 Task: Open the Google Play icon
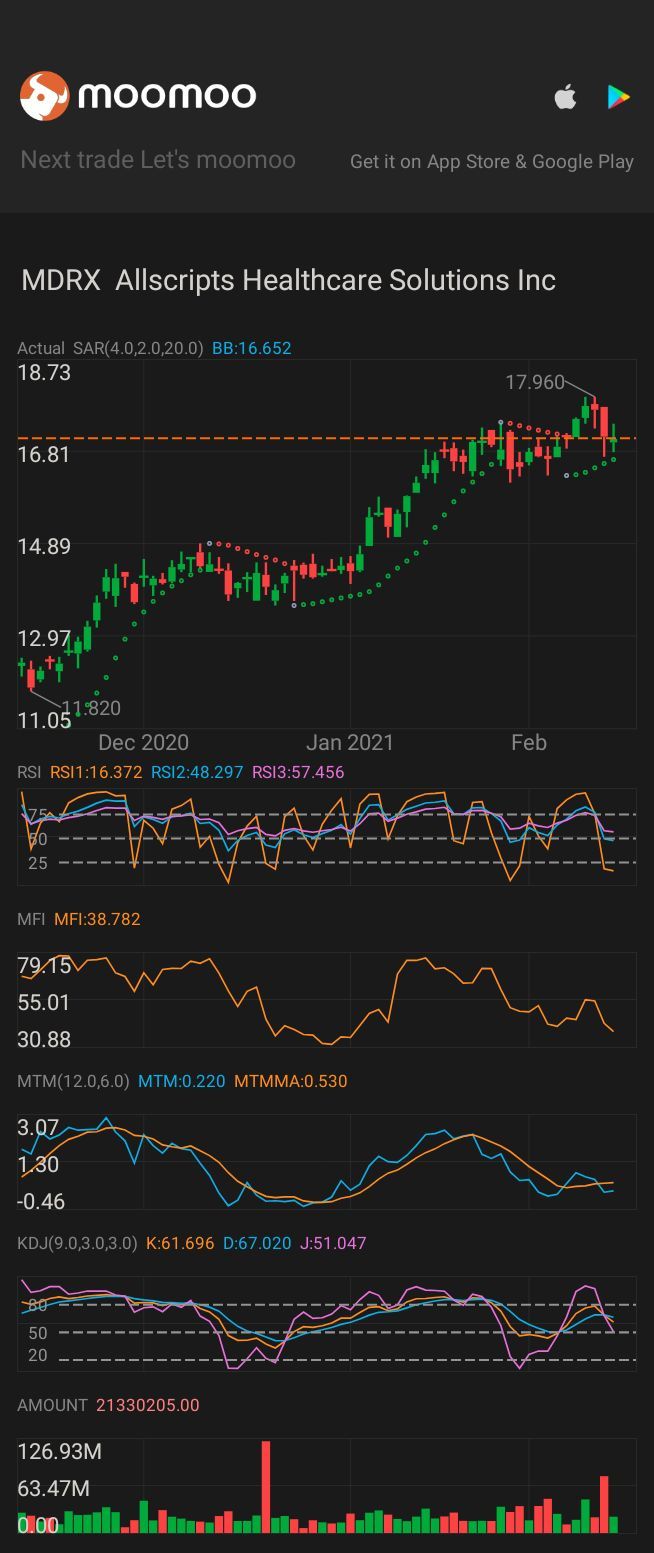click(x=618, y=97)
